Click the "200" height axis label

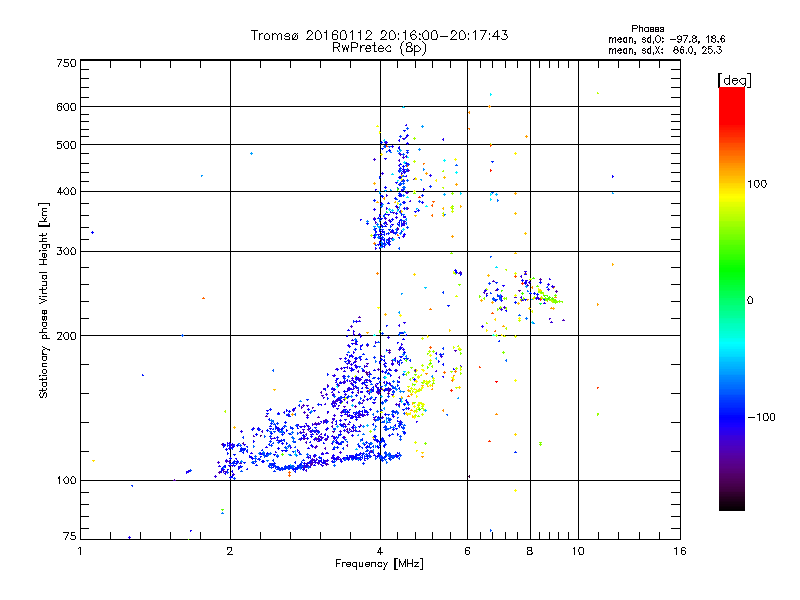coord(66,336)
